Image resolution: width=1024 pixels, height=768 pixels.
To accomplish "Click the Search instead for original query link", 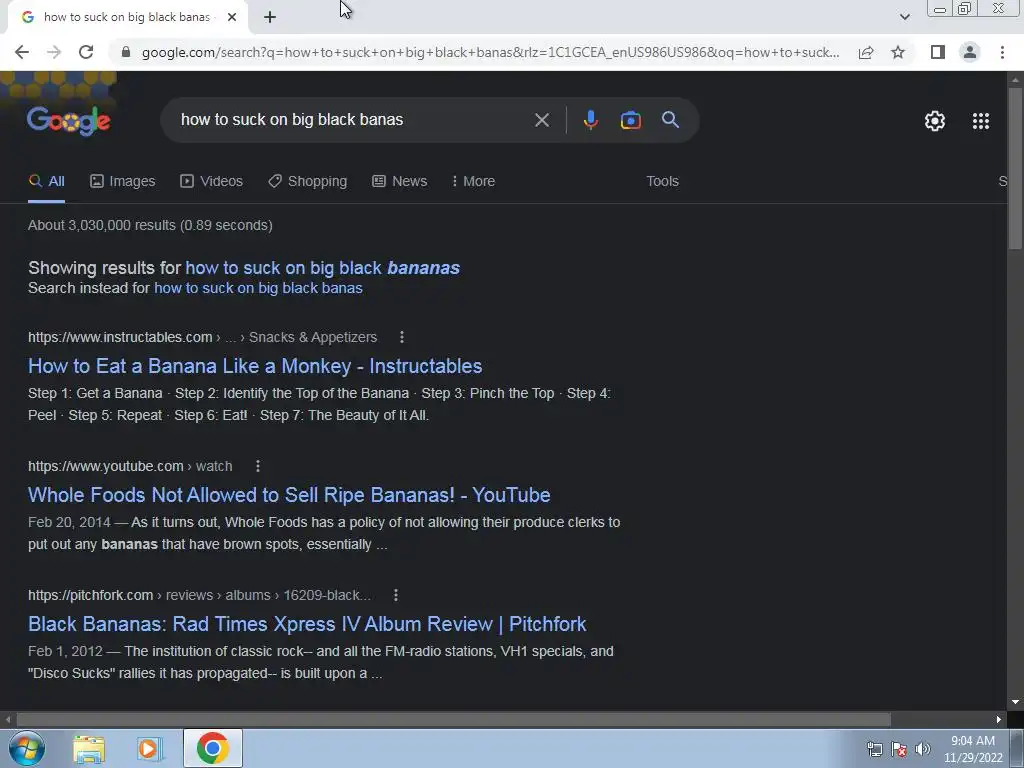I will pos(258,288).
